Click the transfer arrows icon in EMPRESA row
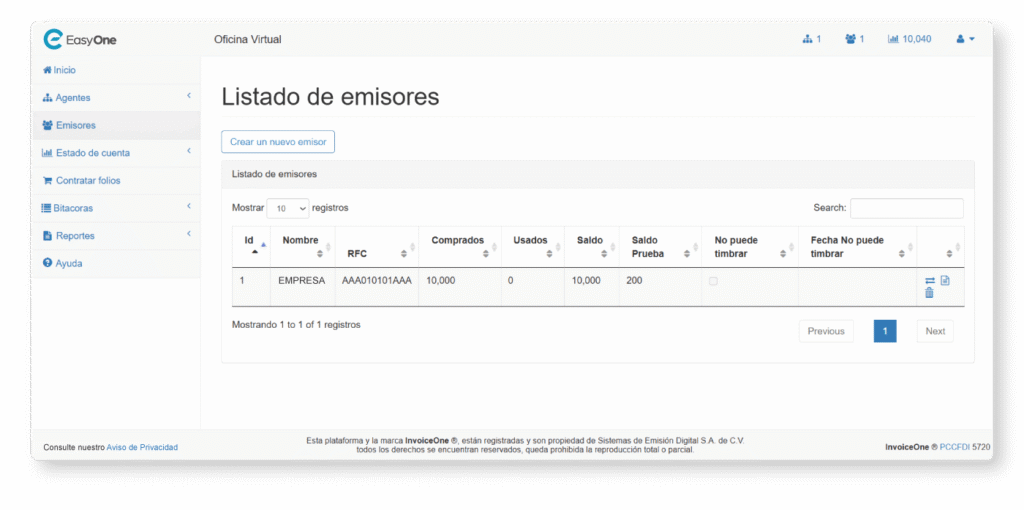The height and width of the screenshot is (510, 1024). (930, 281)
